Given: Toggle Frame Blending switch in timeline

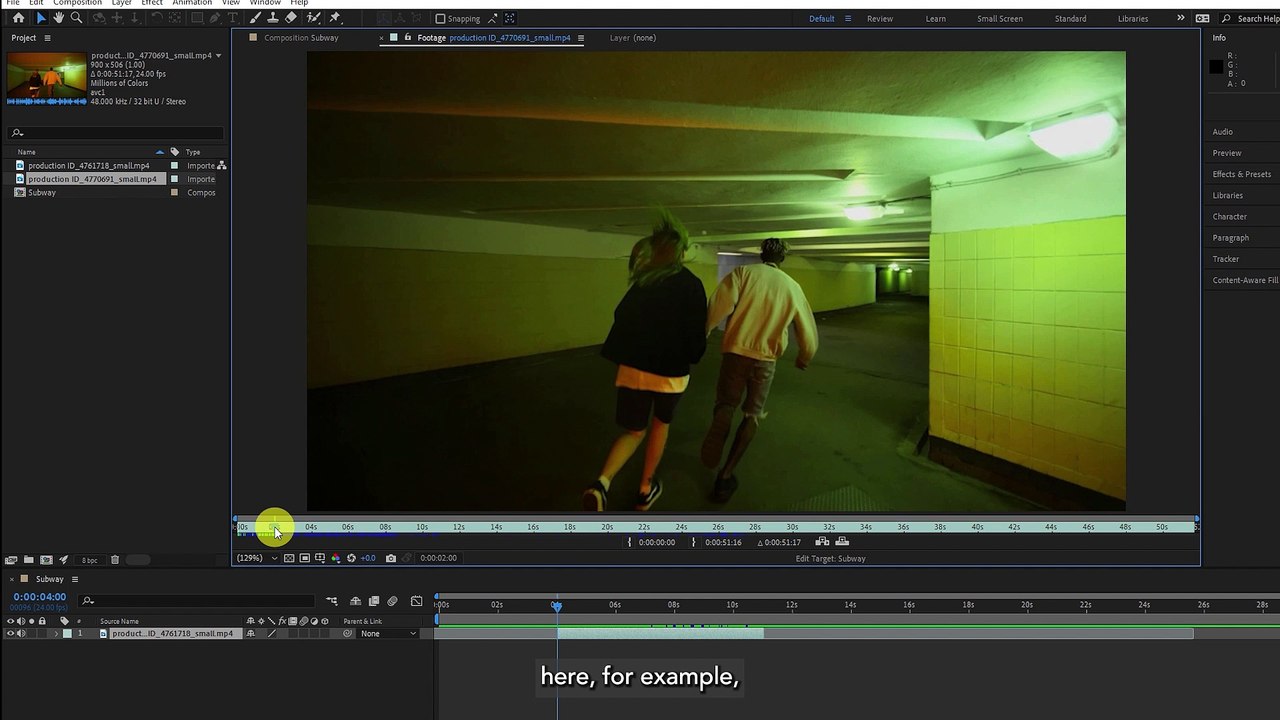Looking at the screenshot, I should (374, 601).
